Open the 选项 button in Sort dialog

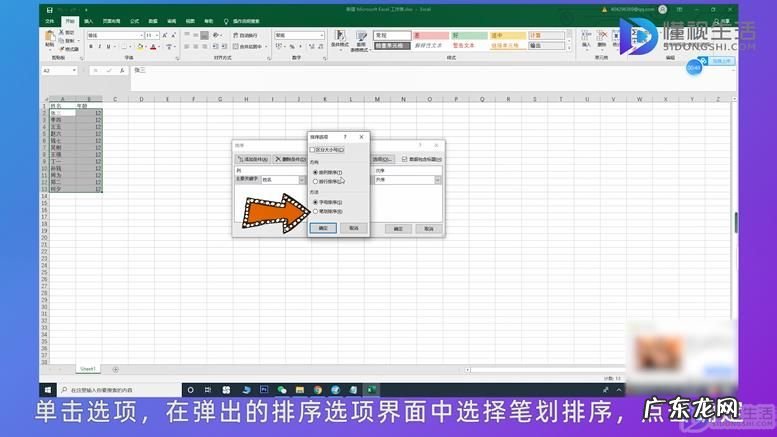(x=382, y=159)
